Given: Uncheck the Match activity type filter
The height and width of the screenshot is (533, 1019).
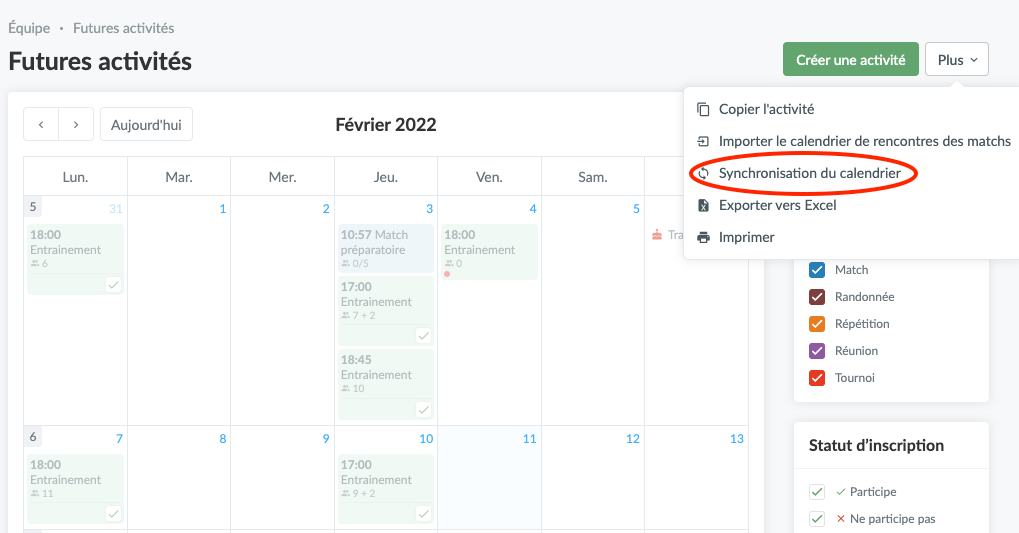Looking at the screenshot, I should tap(817, 270).
